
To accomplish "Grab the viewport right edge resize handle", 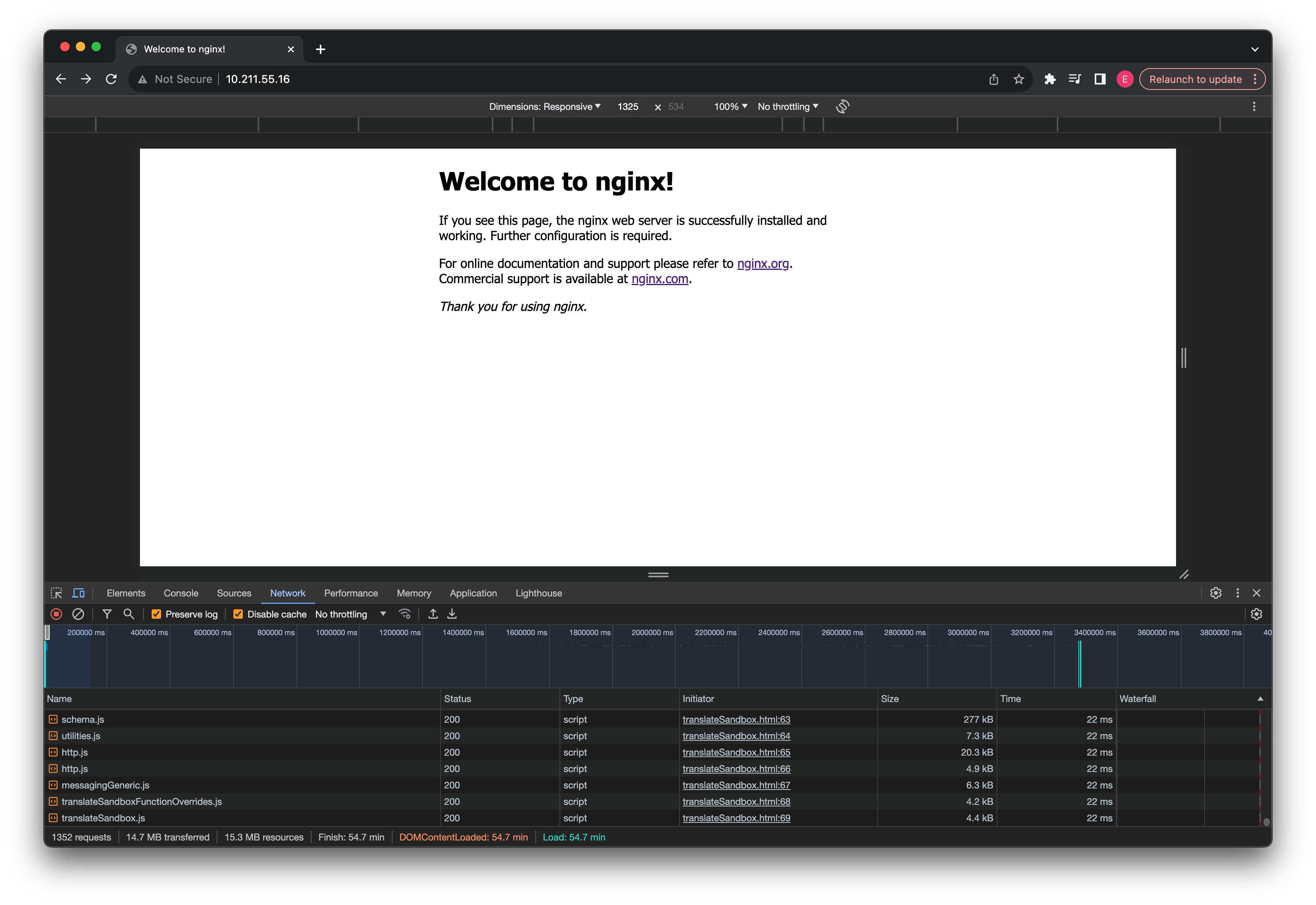I will tap(1183, 358).
